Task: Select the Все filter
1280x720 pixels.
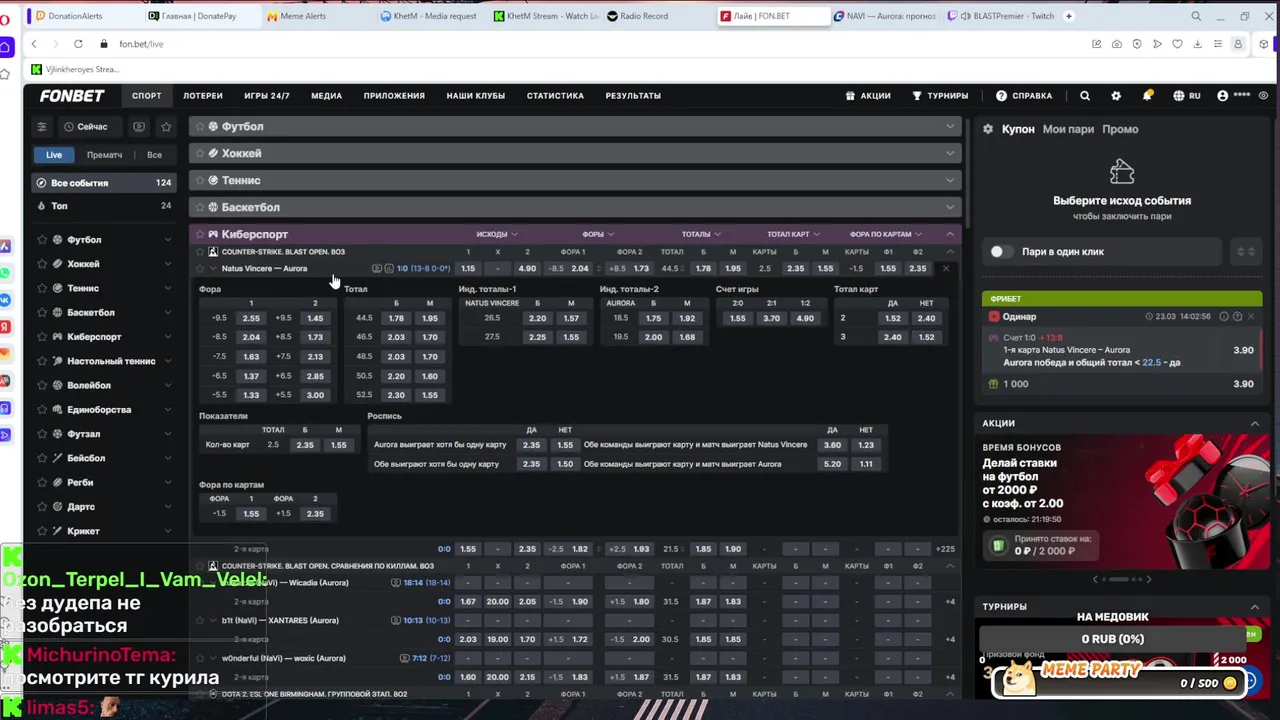Action: tap(154, 155)
